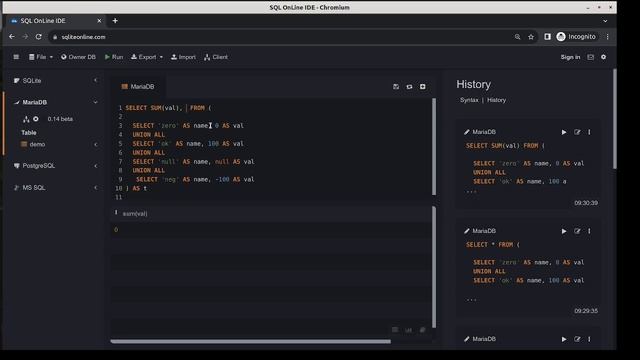Open more options for third history entry
The width and height of the screenshot is (640, 360).
click(x=589, y=339)
